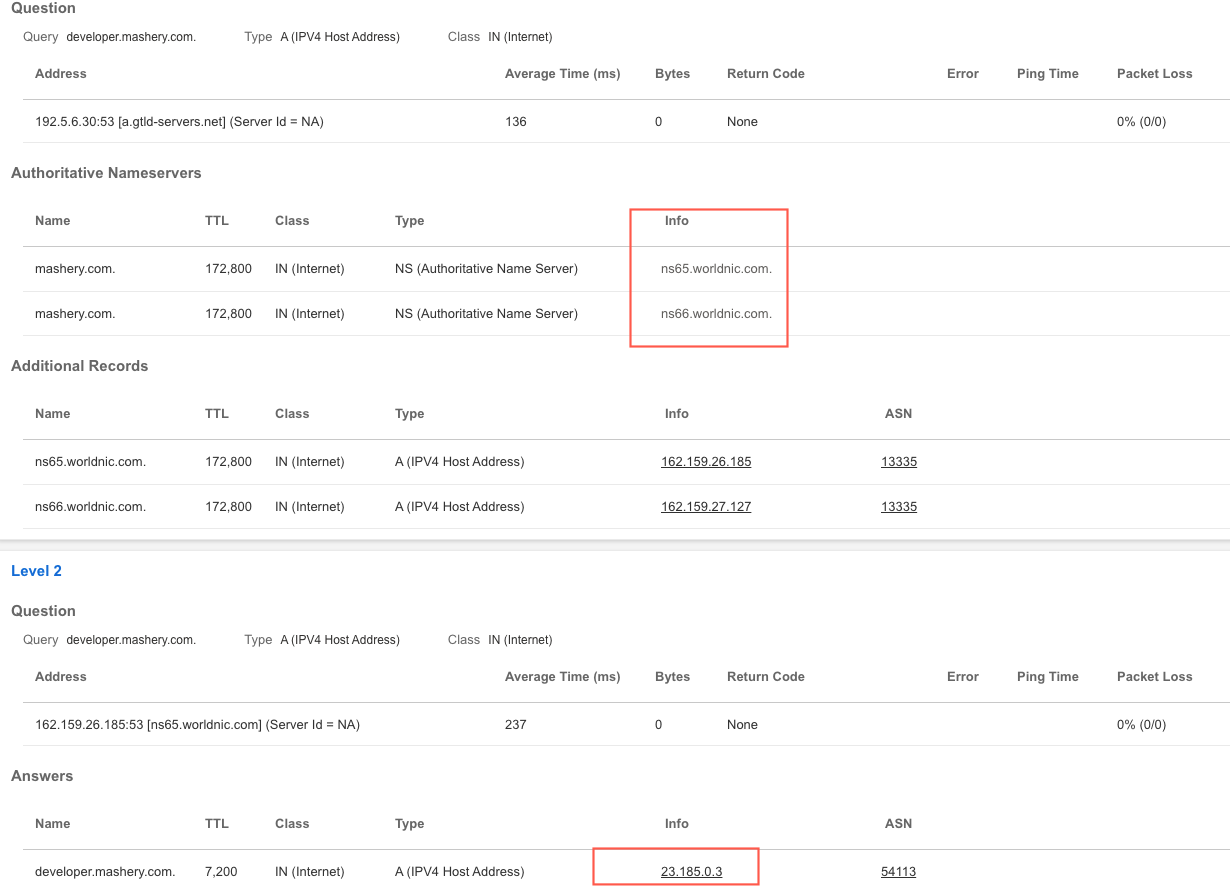Screen dimensions: 1230x886
Task: Click the ASN column header in Answers table
Action: pyautogui.click(x=898, y=824)
